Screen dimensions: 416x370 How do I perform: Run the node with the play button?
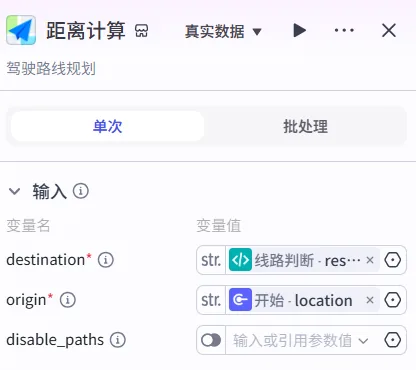(x=299, y=30)
